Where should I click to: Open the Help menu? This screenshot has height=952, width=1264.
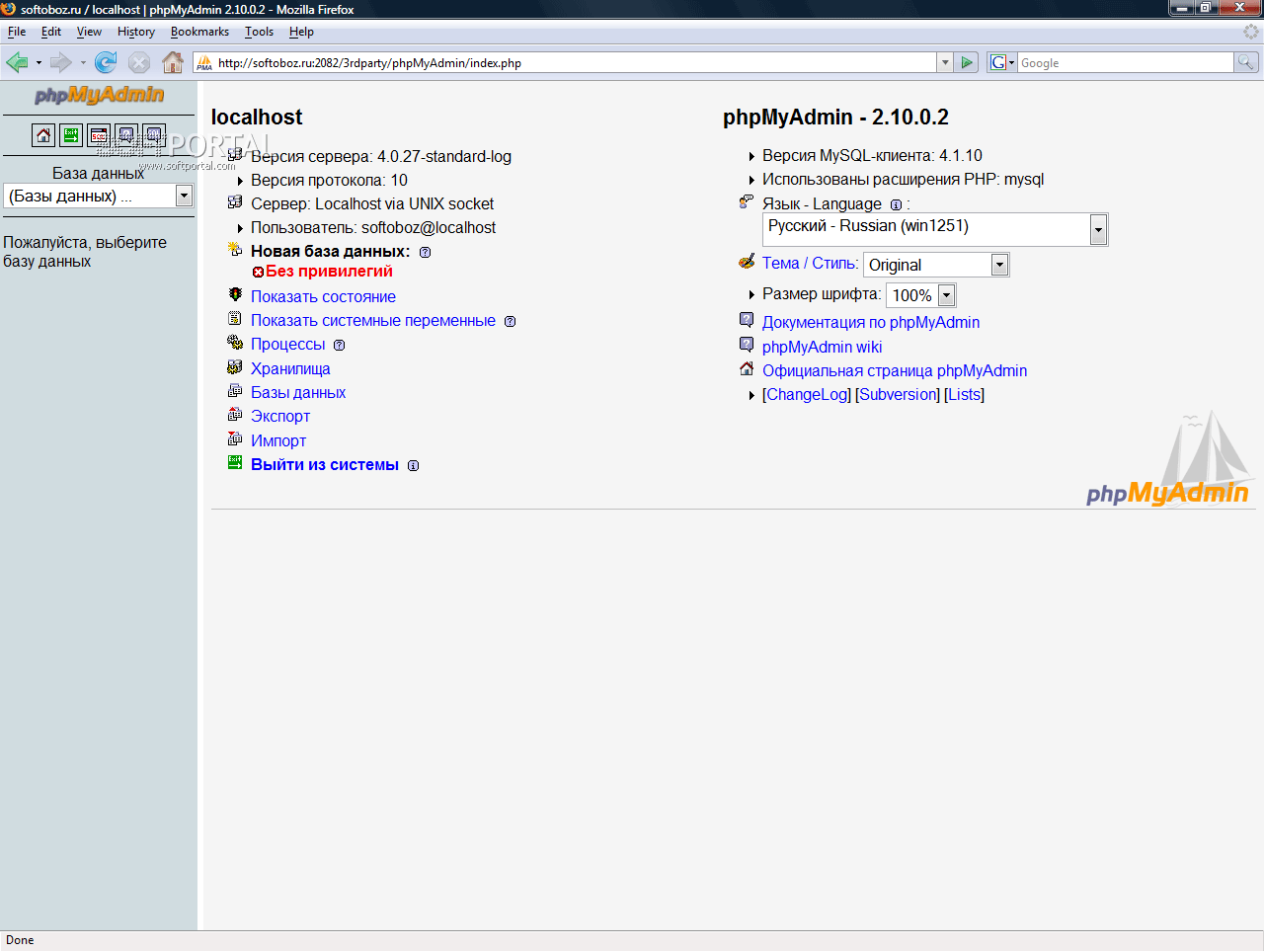301,32
